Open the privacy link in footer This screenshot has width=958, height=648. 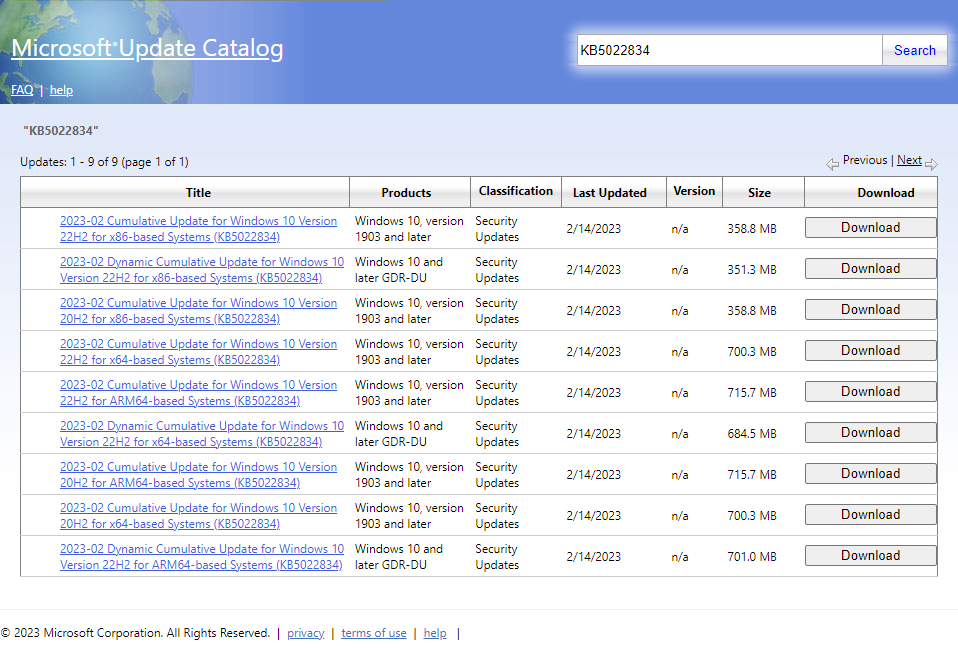305,633
